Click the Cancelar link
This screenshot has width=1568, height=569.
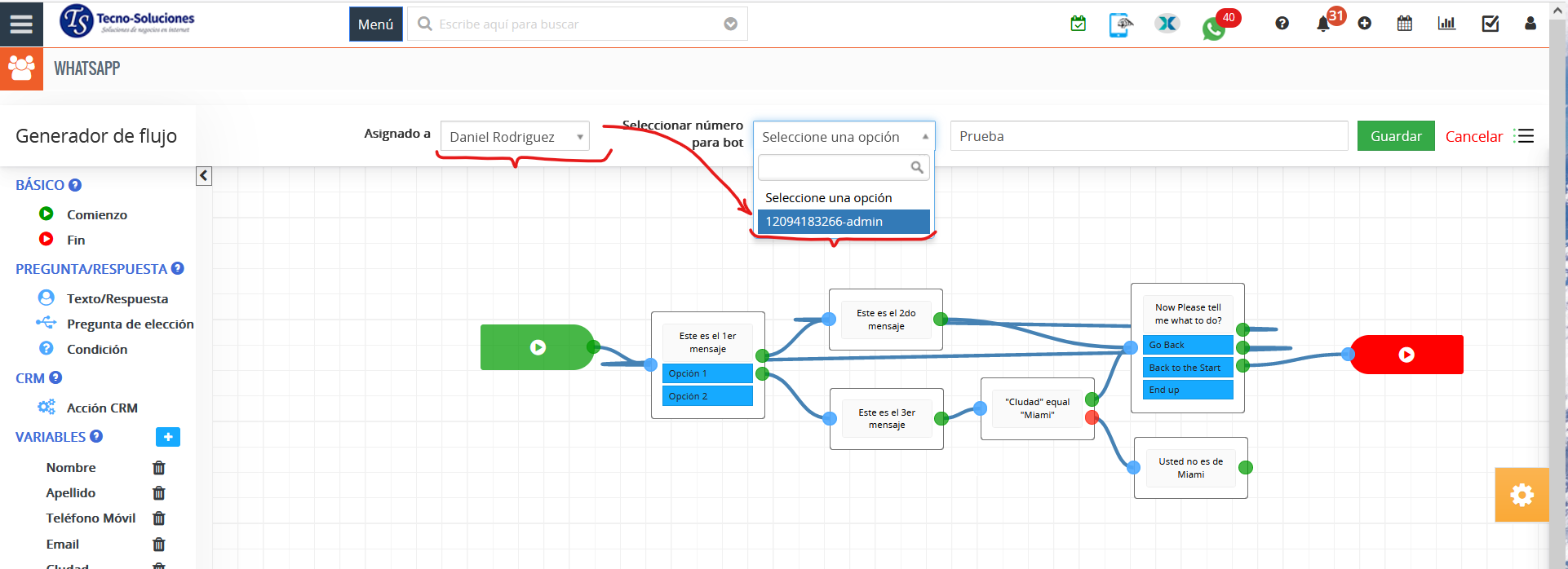(1473, 137)
